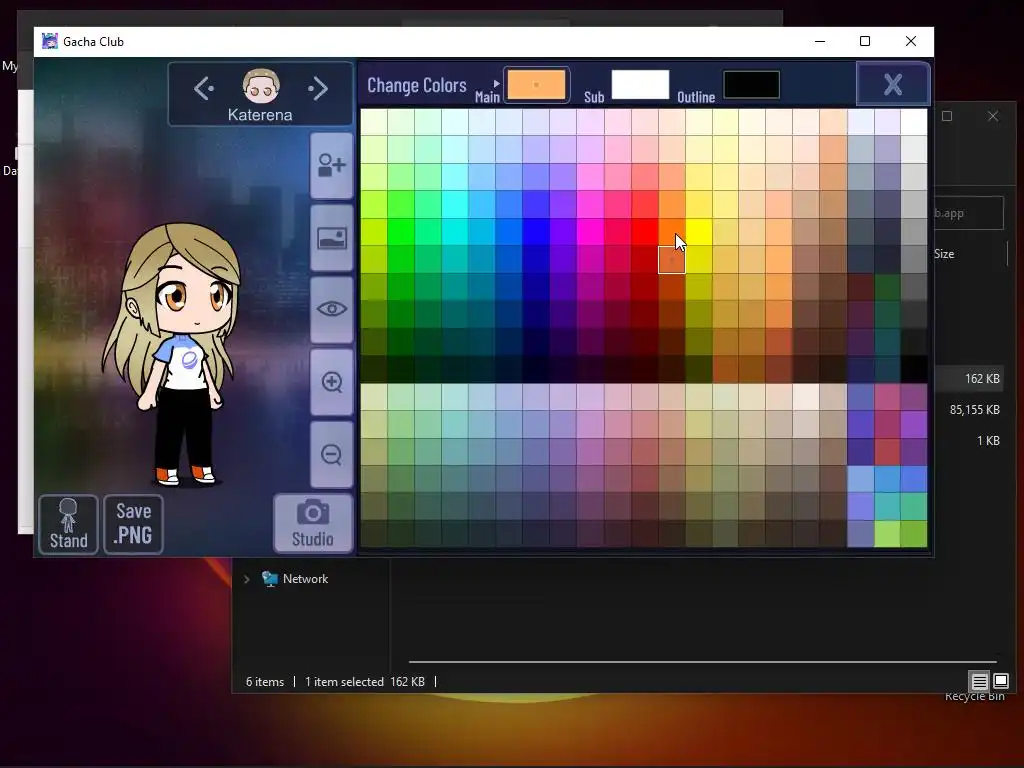The height and width of the screenshot is (768, 1024).
Task: Select the Outline black color swatch
Action: point(752,85)
